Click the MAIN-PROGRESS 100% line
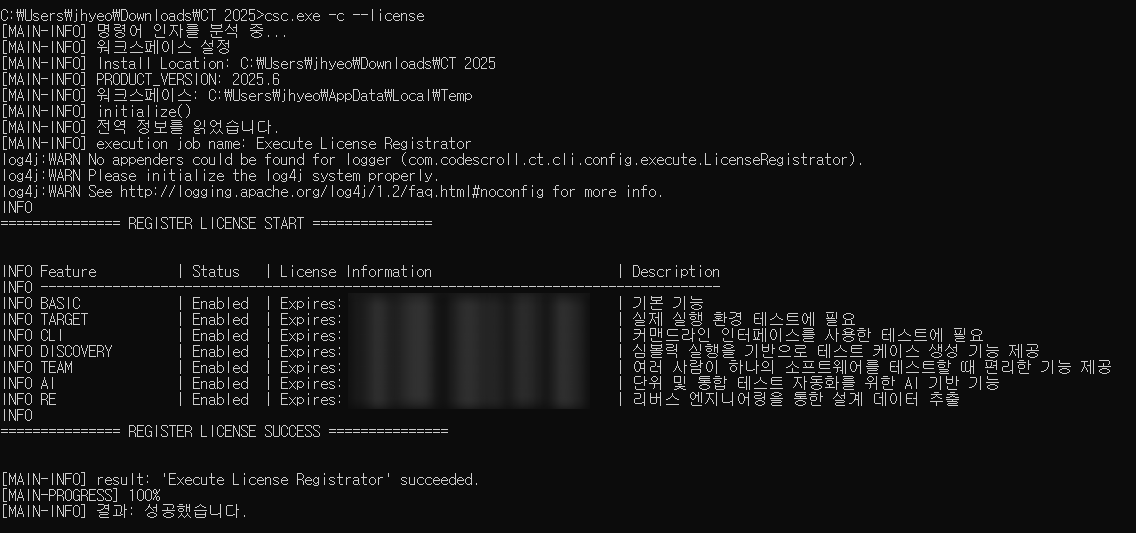 [80, 495]
